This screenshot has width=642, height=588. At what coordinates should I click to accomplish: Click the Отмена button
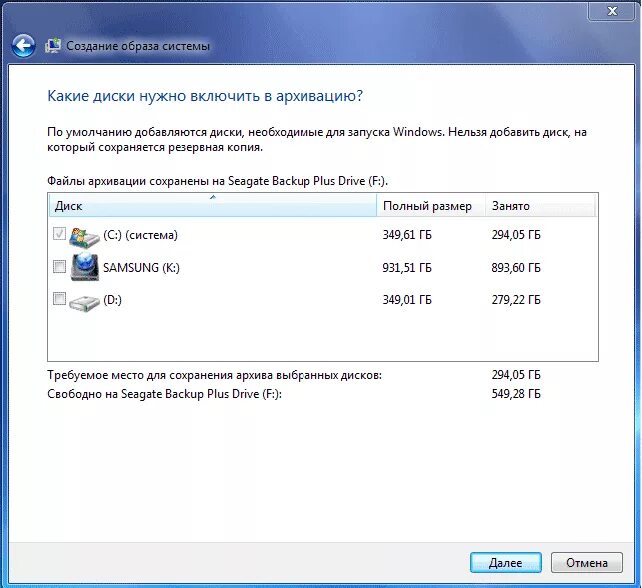(x=587, y=563)
